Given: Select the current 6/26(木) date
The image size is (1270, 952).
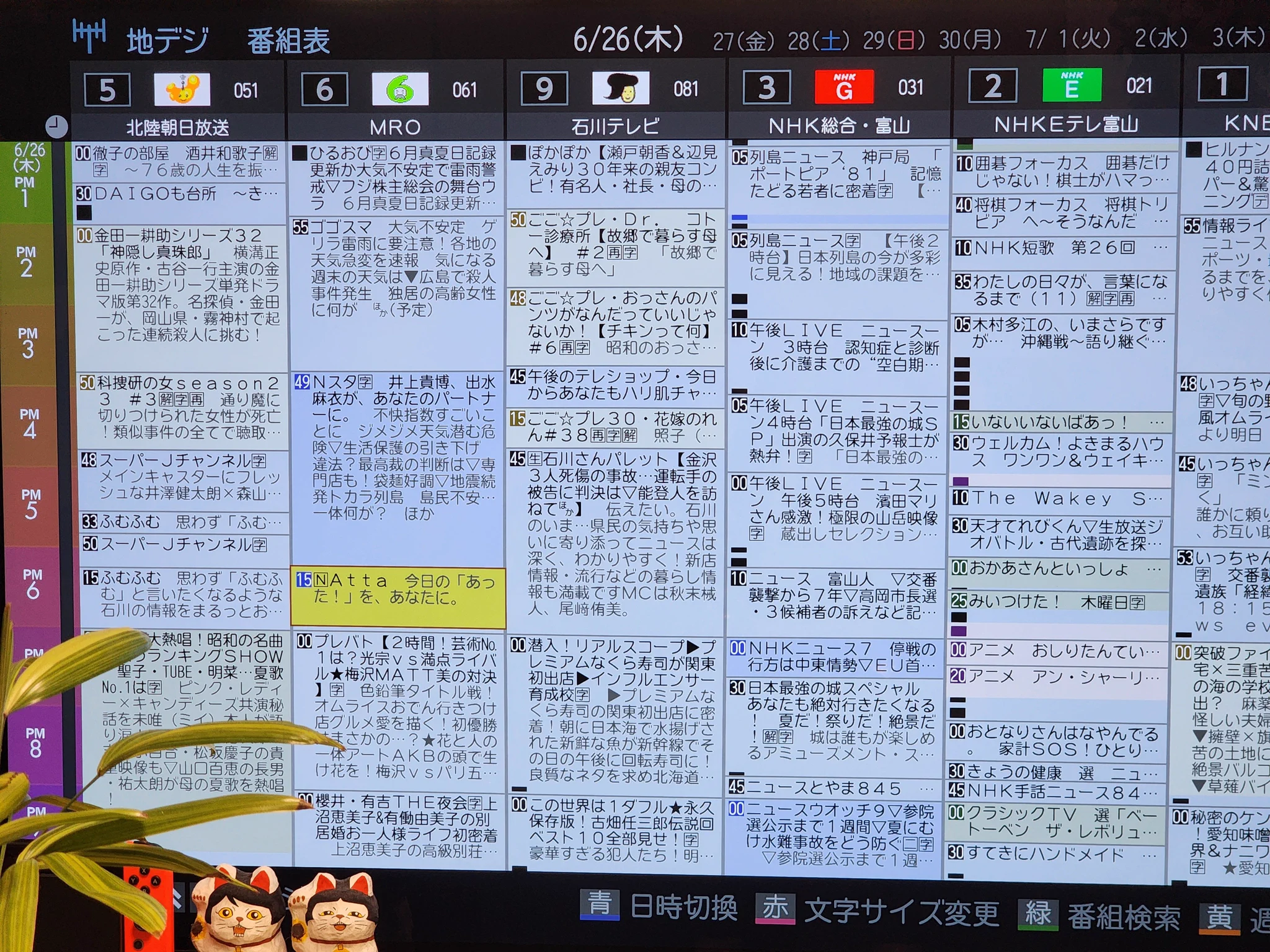Looking at the screenshot, I should [628, 39].
